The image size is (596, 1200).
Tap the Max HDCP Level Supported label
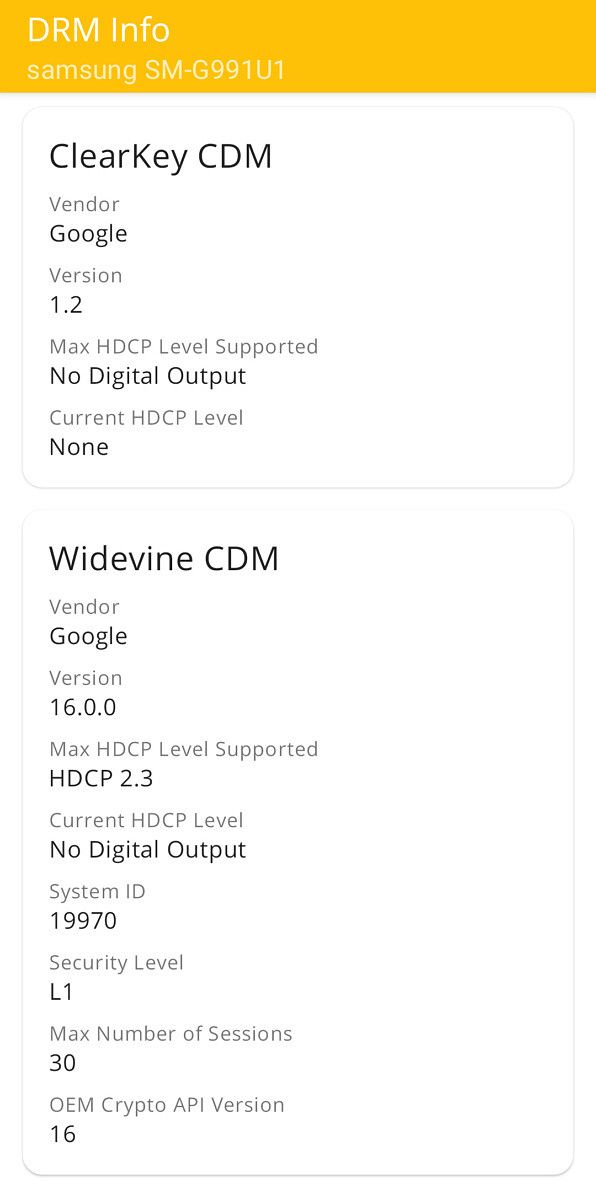tap(184, 346)
